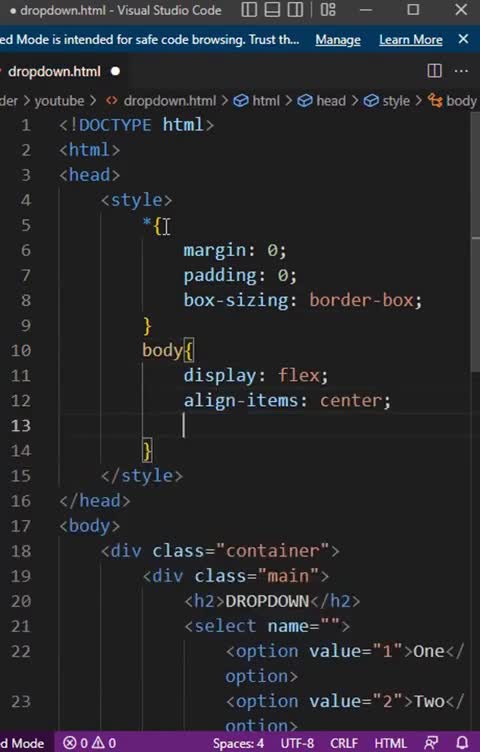Image resolution: width=480 pixels, height=752 pixels.
Task: Click 'align-items' property on line 12
Action: pos(241,401)
